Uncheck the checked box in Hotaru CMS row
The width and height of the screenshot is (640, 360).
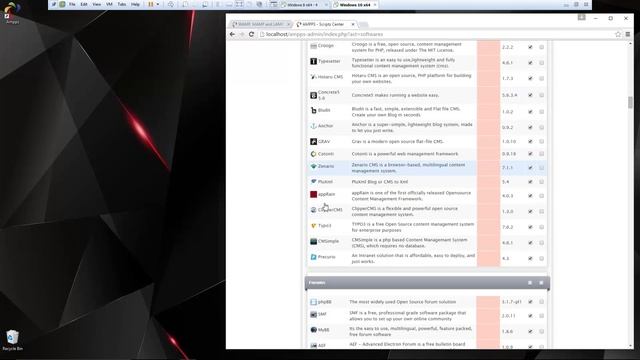pos(530,78)
